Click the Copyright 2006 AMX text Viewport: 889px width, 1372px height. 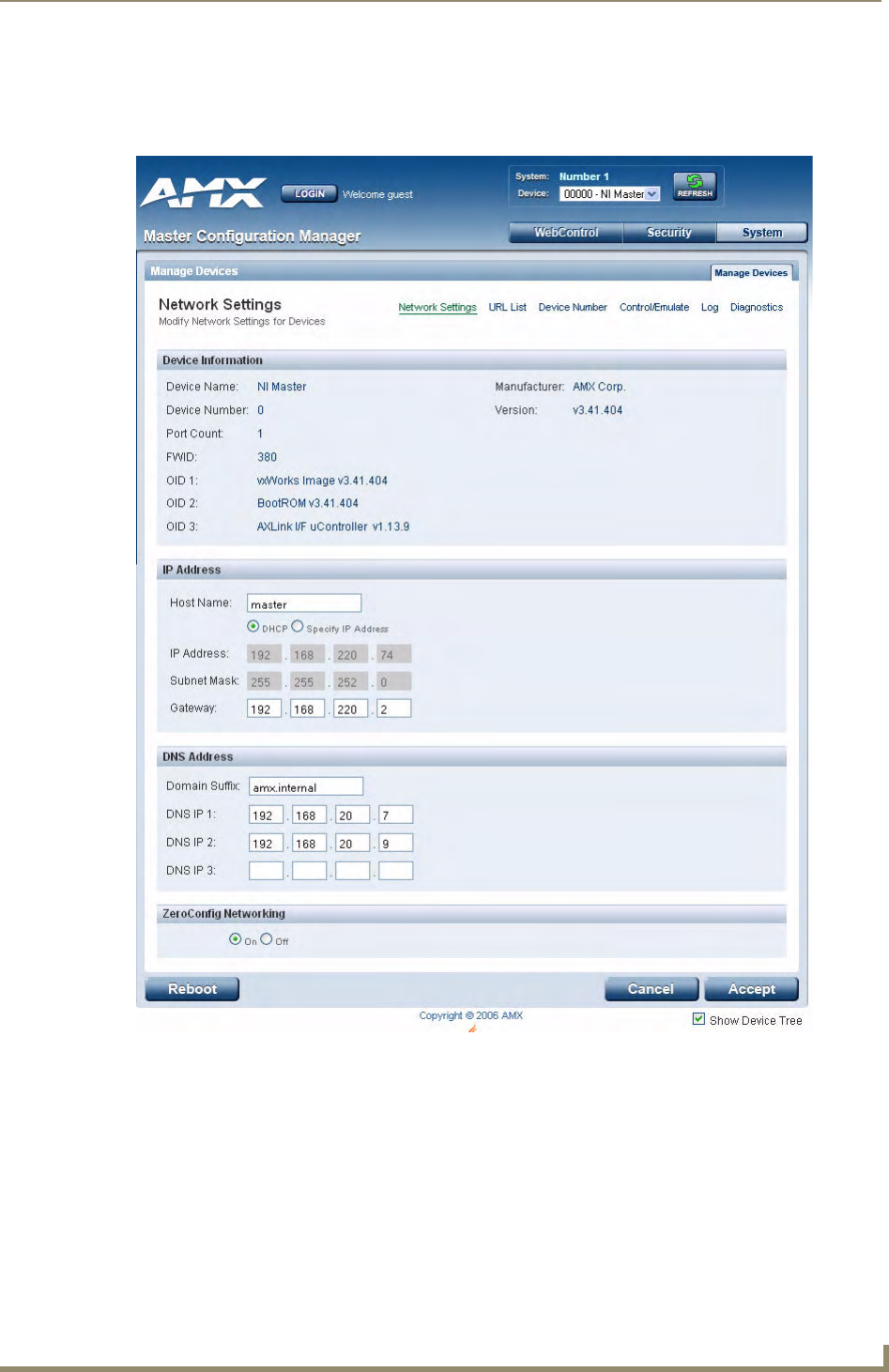point(471,1015)
